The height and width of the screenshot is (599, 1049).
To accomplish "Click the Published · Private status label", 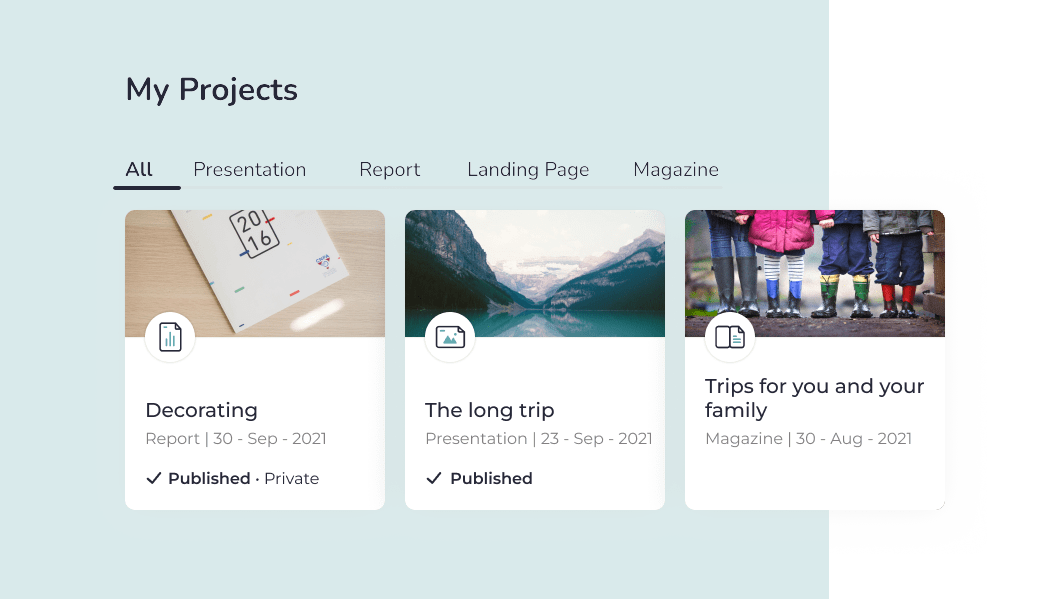I will tap(244, 479).
